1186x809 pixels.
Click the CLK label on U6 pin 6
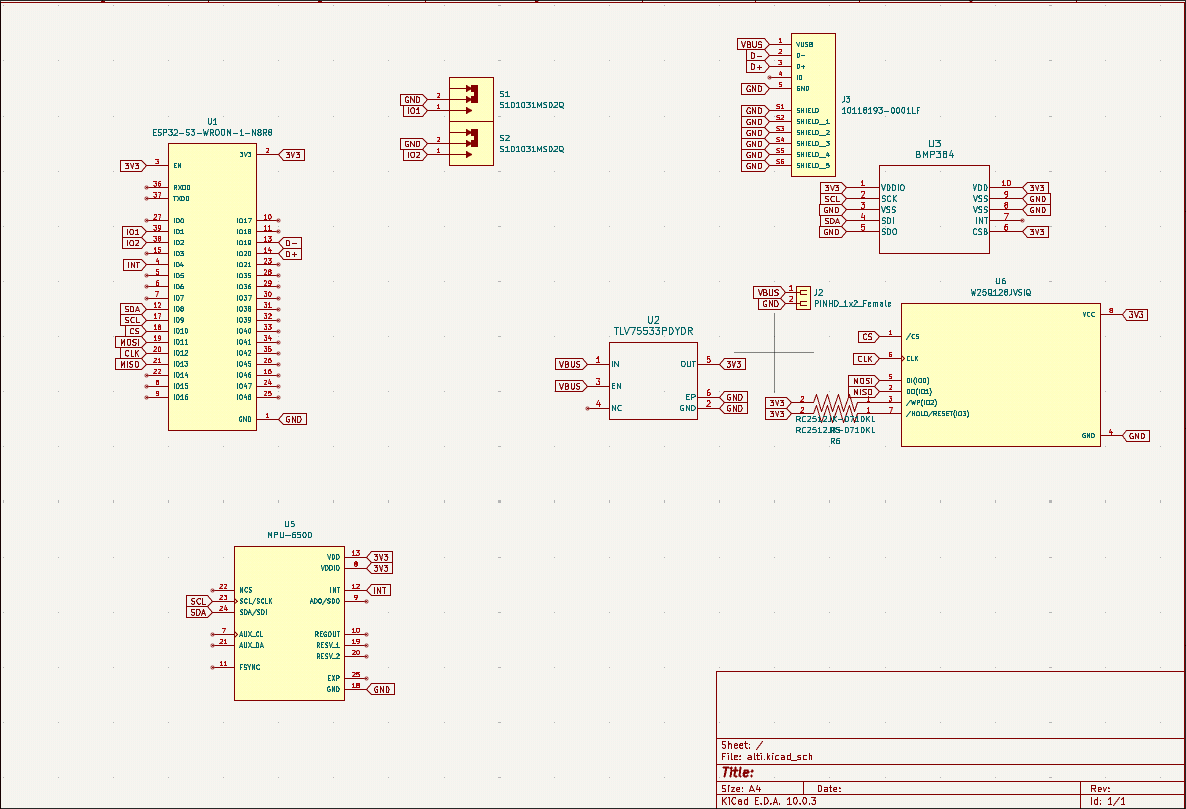(x=865, y=359)
